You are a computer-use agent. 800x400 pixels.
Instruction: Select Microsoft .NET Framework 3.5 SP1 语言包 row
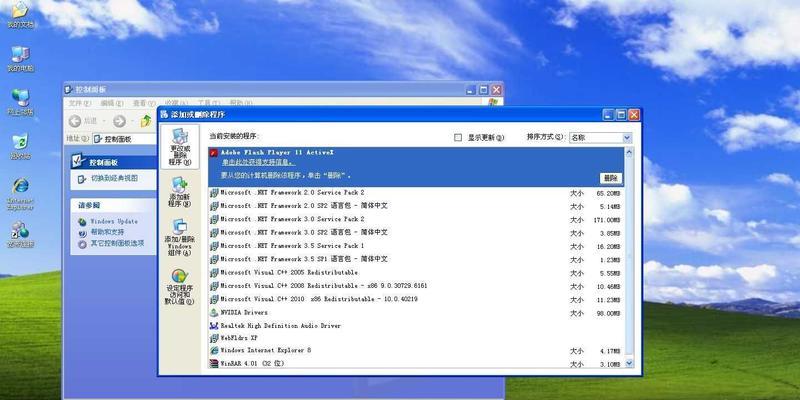tap(416, 259)
